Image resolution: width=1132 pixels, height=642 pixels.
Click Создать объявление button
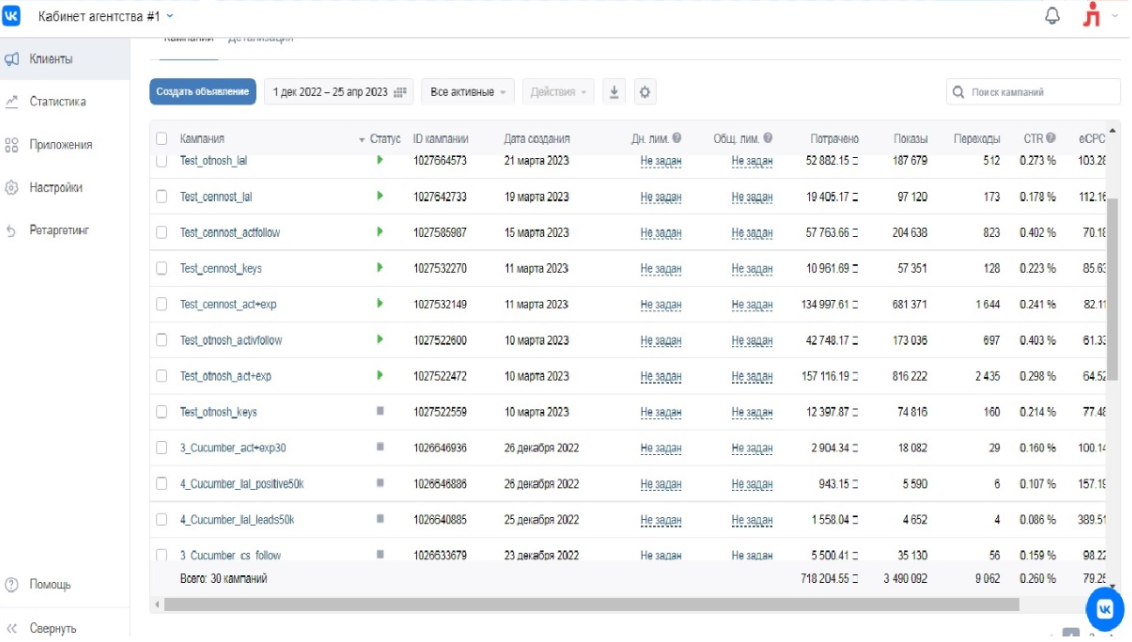click(202, 92)
